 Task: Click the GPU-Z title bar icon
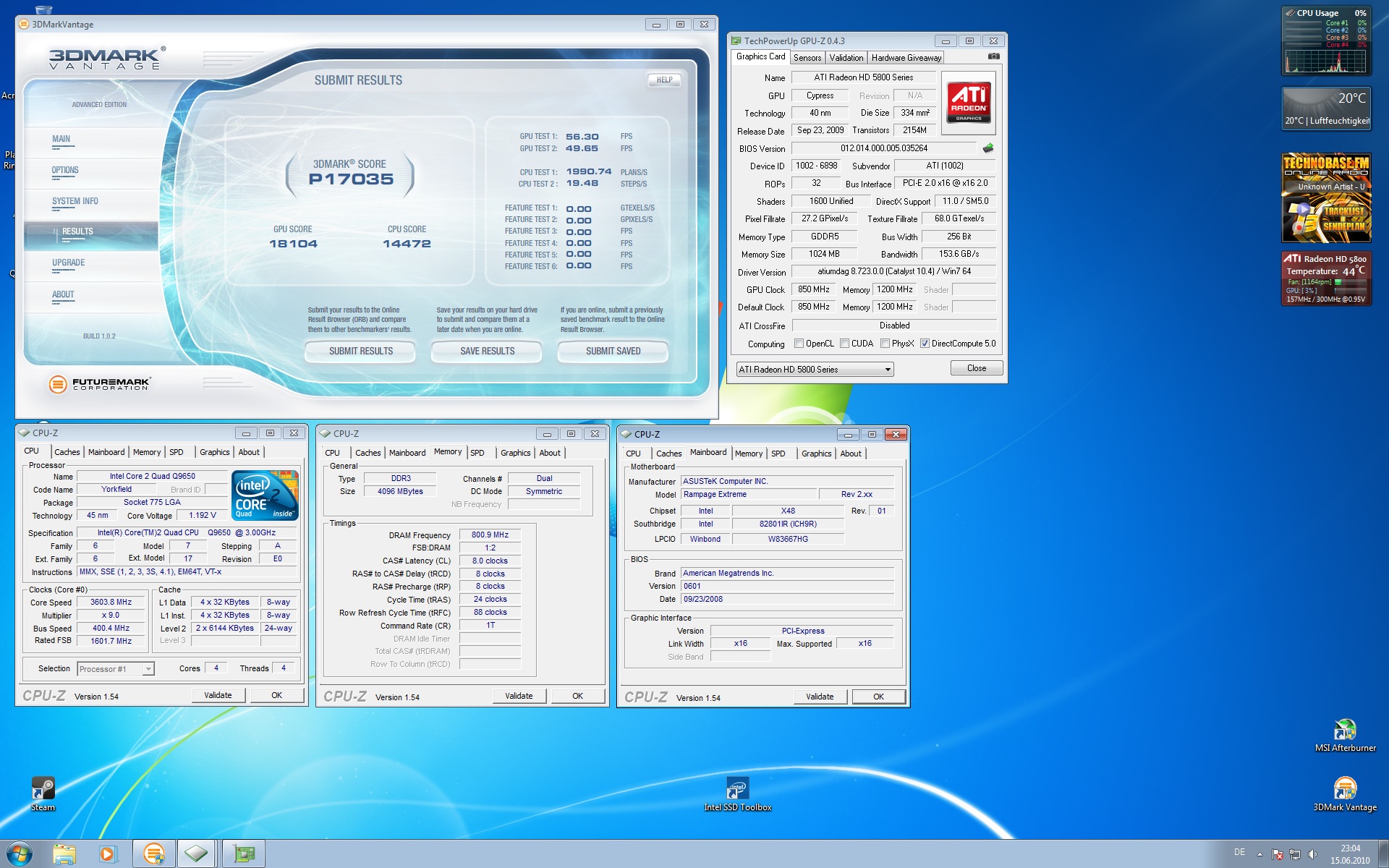736,41
